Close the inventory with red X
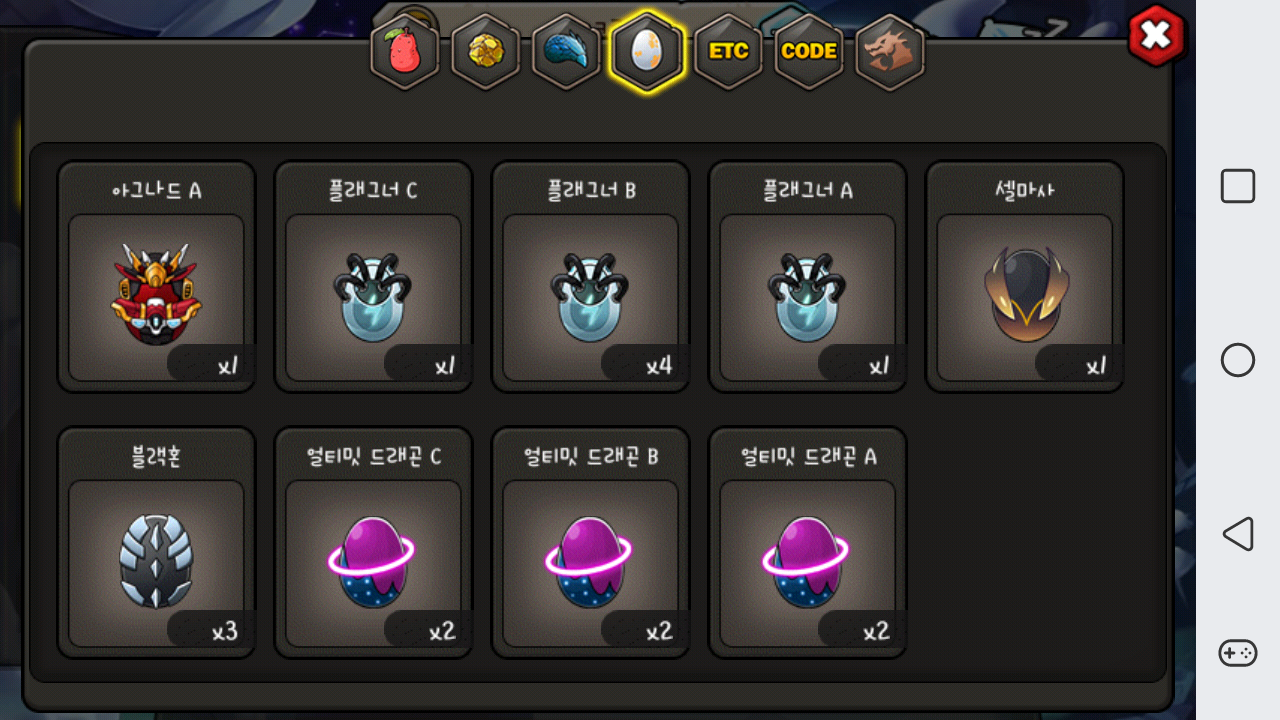This screenshot has height=720, width=1280. (1156, 36)
